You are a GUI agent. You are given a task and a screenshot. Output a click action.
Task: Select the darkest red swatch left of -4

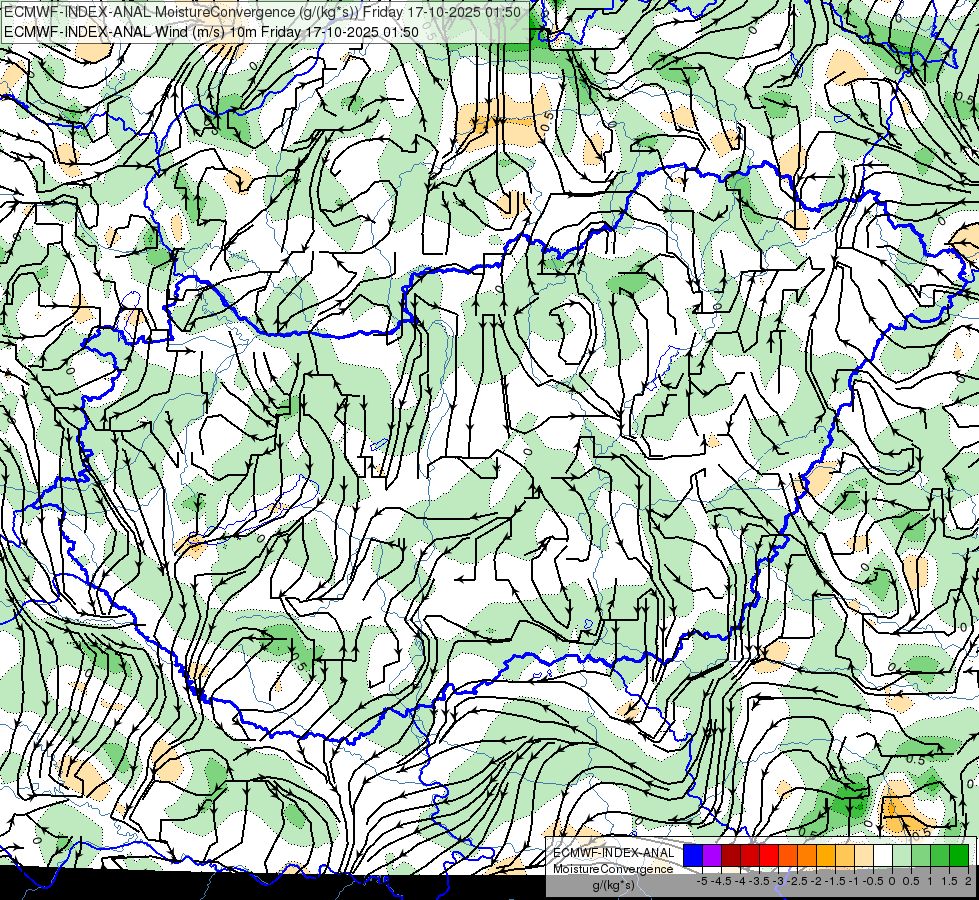(731, 855)
